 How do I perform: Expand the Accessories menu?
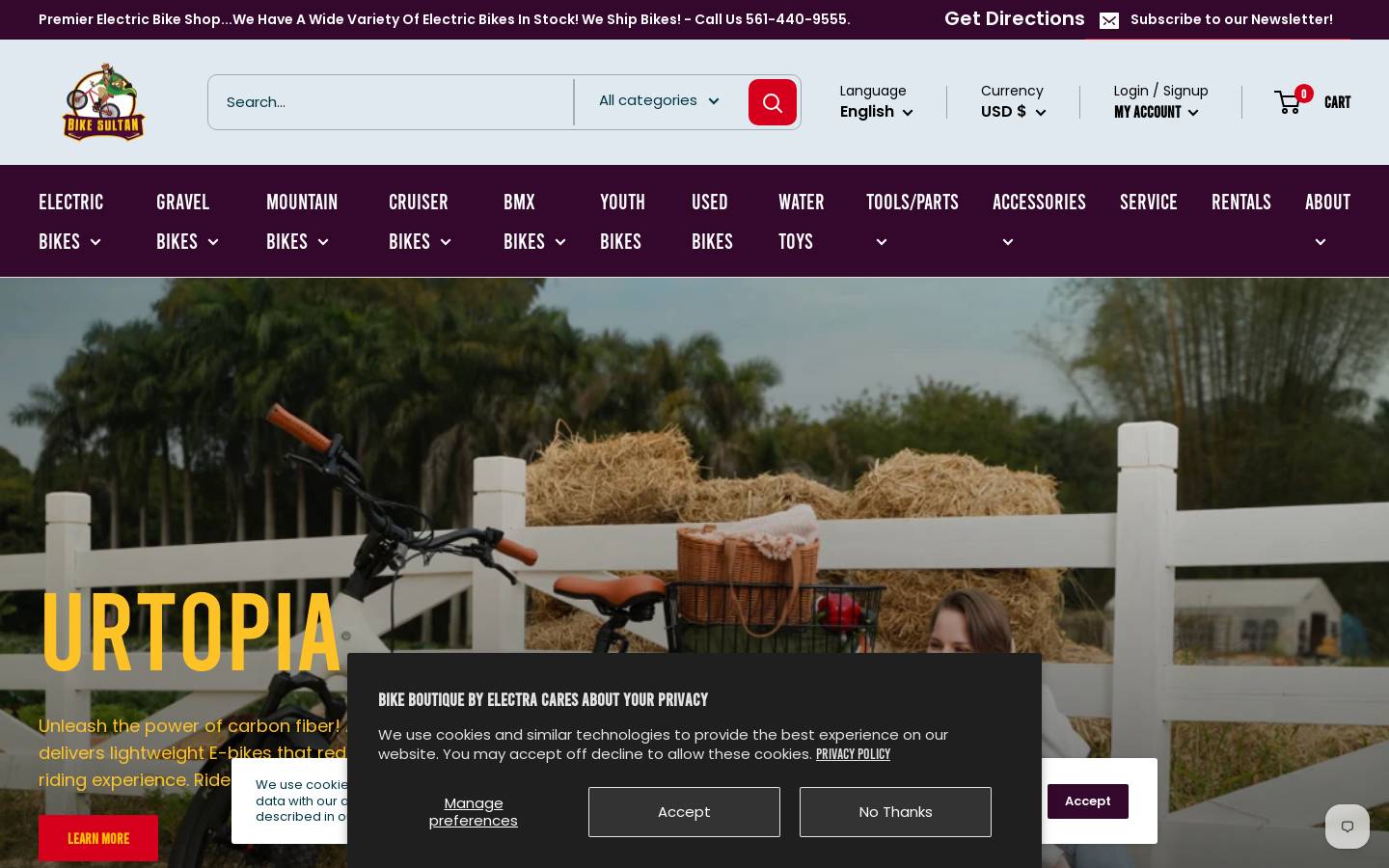point(1039,222)
